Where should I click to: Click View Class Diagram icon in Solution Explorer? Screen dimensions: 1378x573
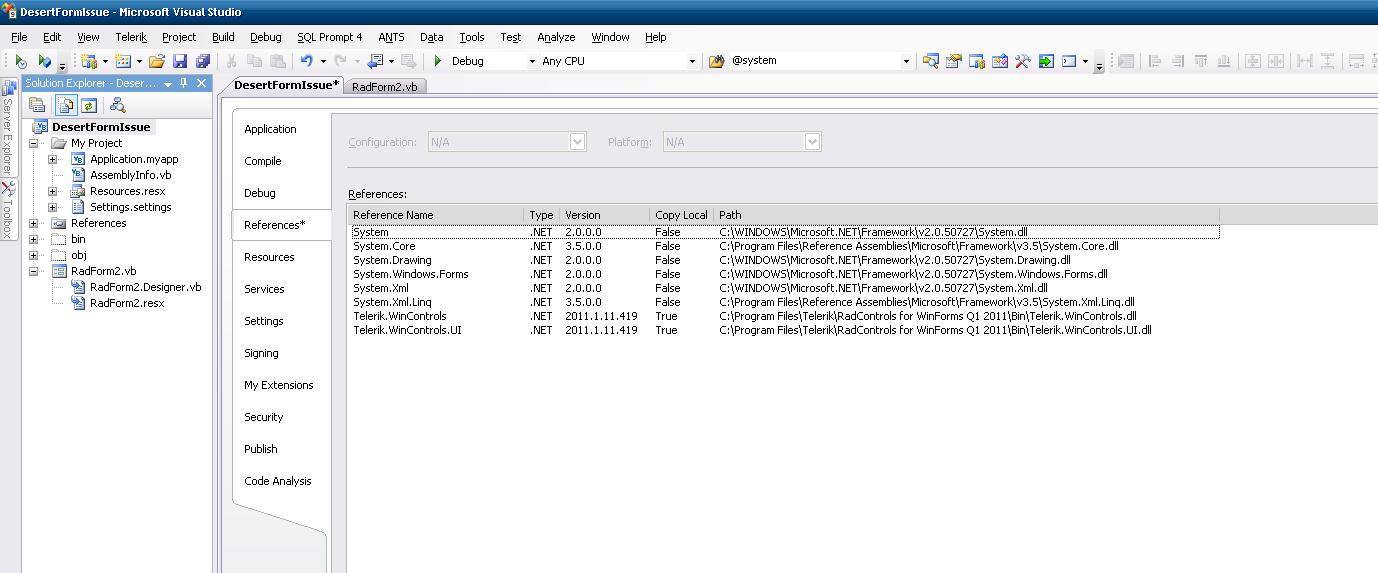[x=117, y=105]
